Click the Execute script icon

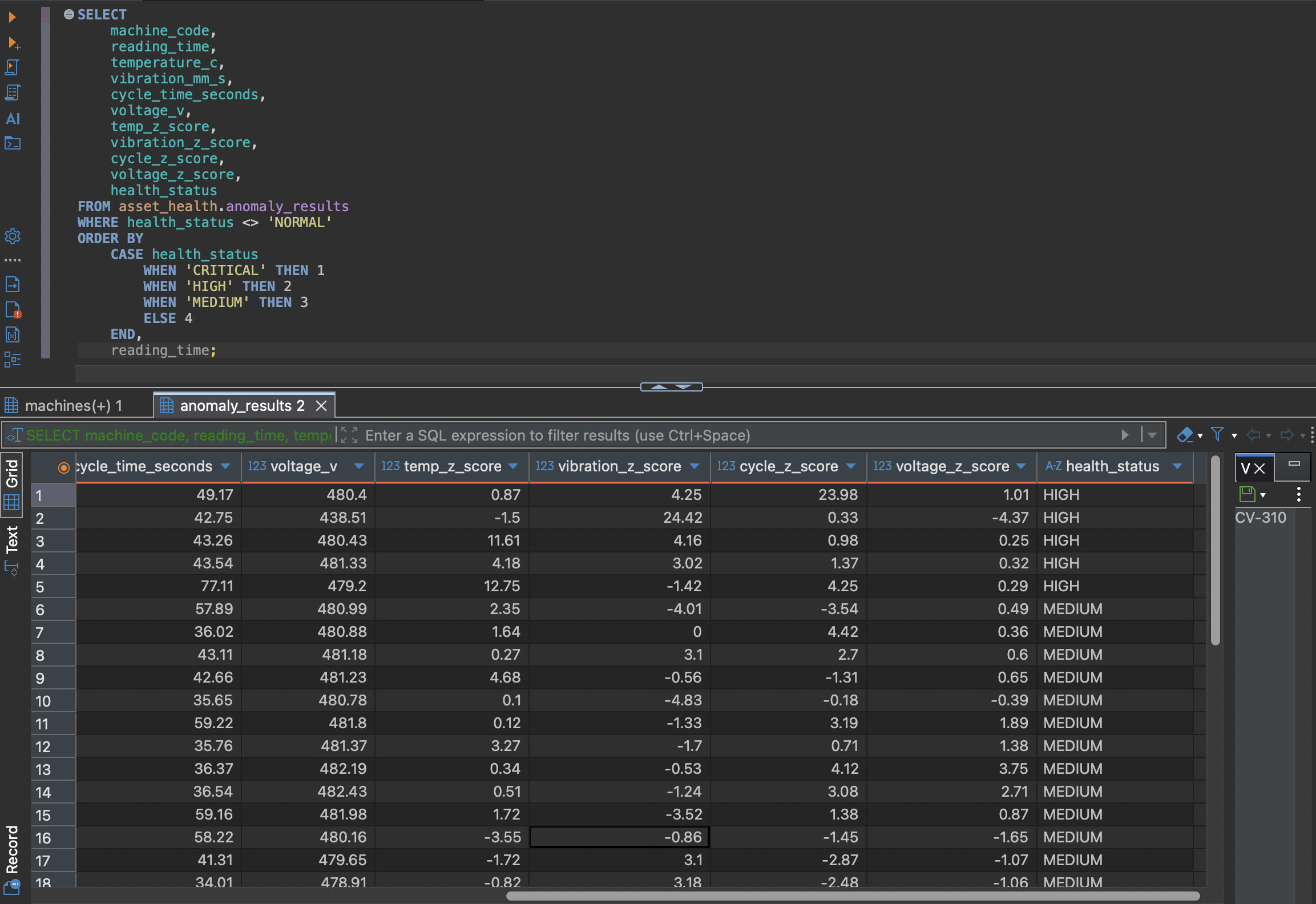[13, 67]
